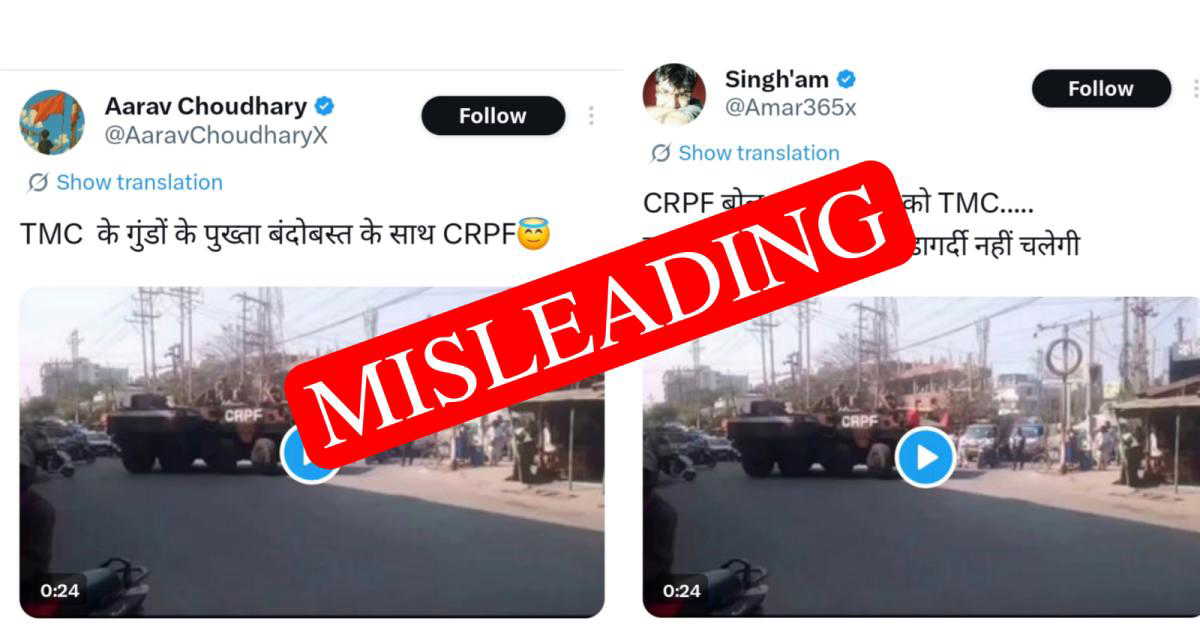
Task: Click the Aarav Choudhary display name
Action: [207, 106]
